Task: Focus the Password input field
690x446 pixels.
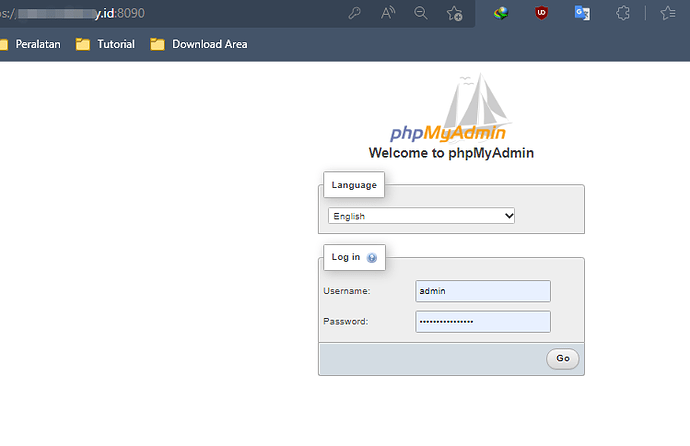Action: tap(483, 322)
